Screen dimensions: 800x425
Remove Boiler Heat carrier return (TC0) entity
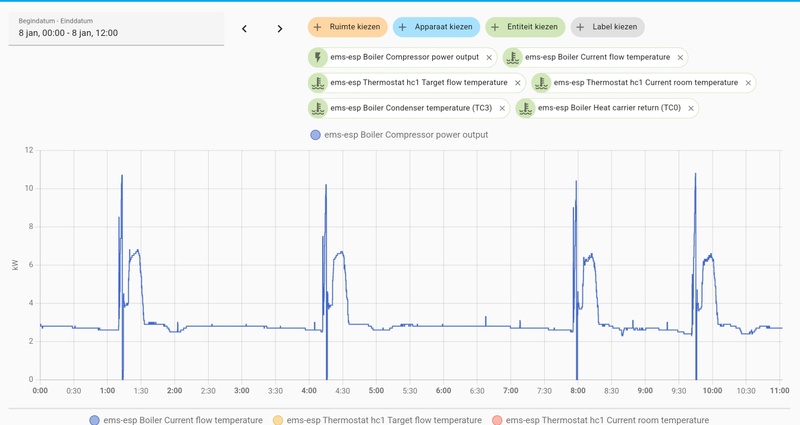pyautogui.click(x=691, y=109)
